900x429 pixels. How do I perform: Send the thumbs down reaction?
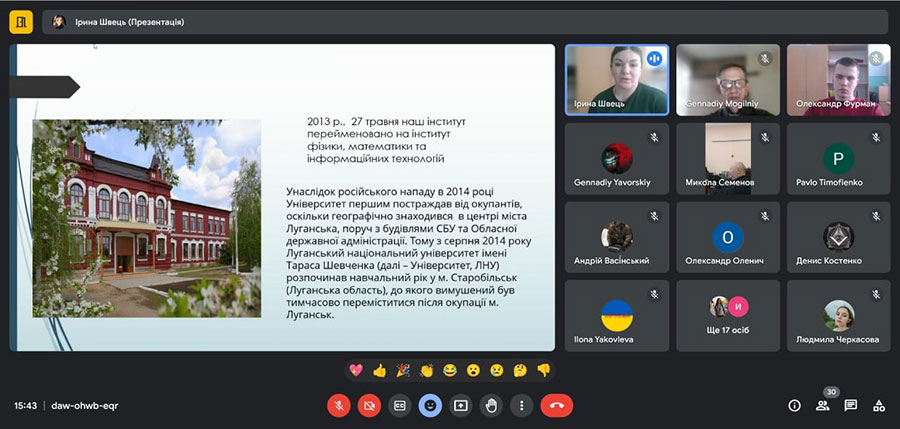click(x=543, y=370)
